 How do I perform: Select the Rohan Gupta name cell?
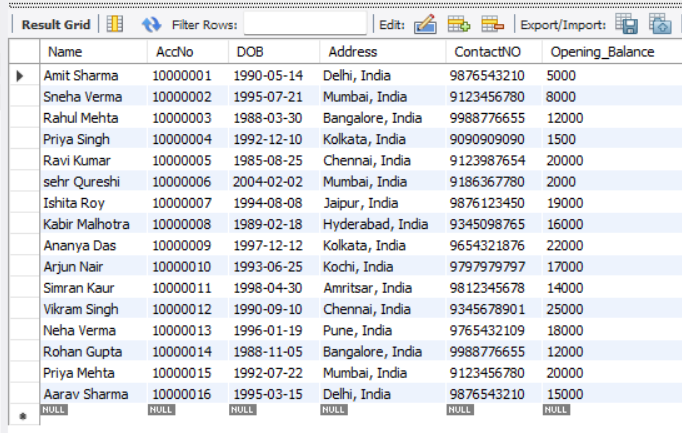coord(94,352)
